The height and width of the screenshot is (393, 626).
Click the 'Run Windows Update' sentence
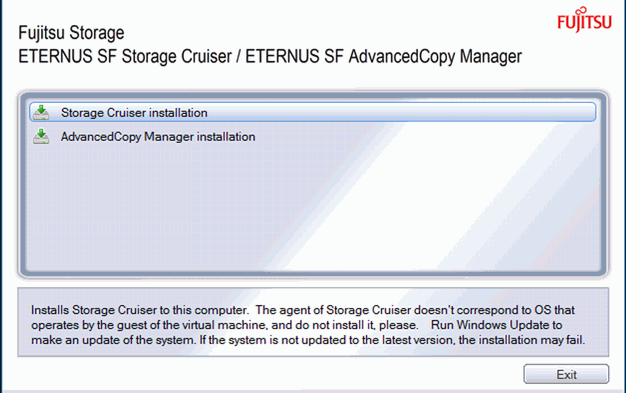point(496,325)
